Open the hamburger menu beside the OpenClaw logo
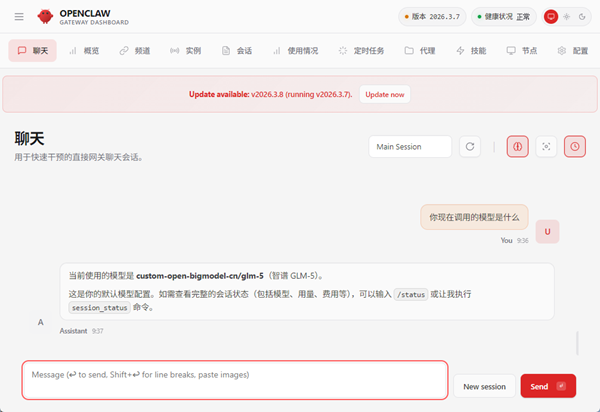Screen dimensions: 600x412 pos(19,17)
